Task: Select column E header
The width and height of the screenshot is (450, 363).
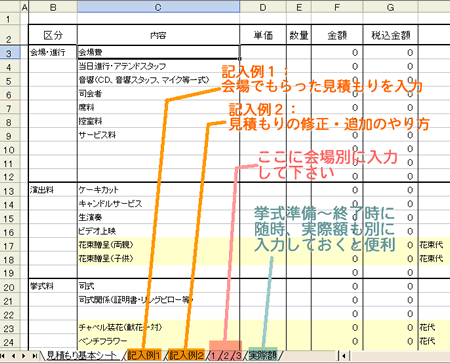Action: [299, 7]
